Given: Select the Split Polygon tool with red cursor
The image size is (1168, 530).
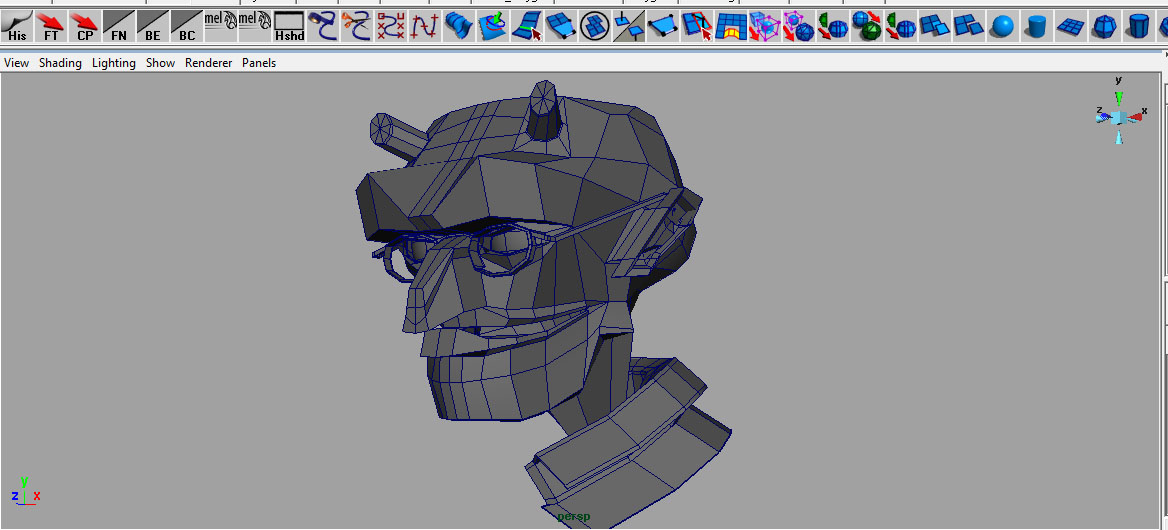Looking at the screenshot, I should click(696, 26).
